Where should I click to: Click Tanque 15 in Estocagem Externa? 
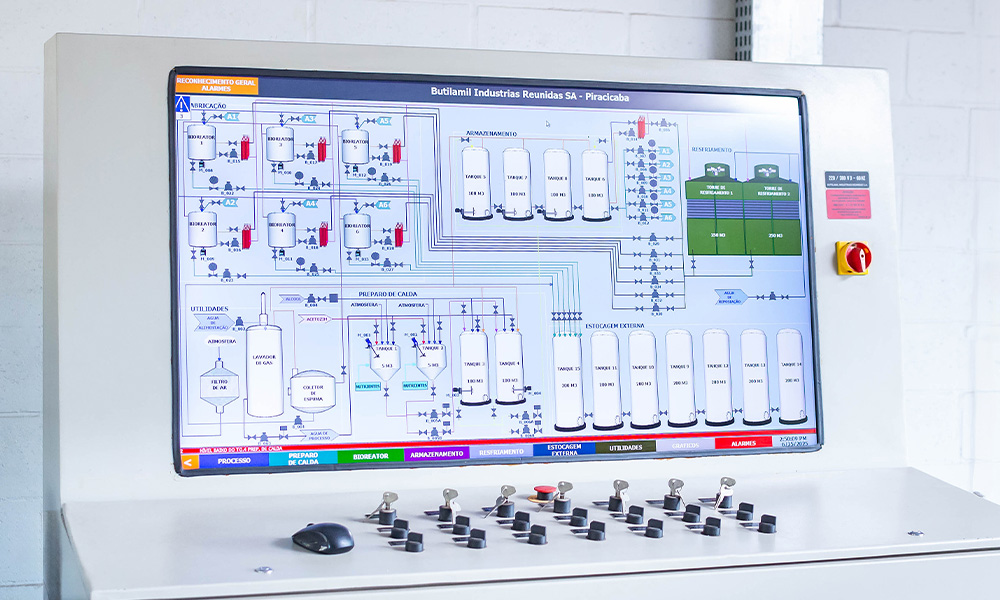point(568,380)
